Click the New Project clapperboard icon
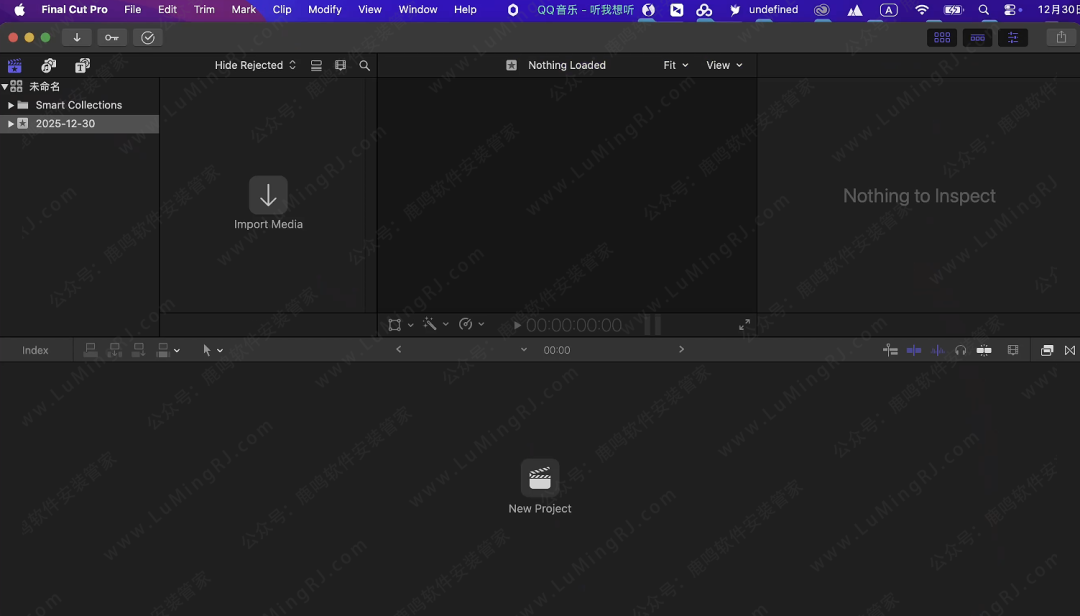 (x=540, y=478)
